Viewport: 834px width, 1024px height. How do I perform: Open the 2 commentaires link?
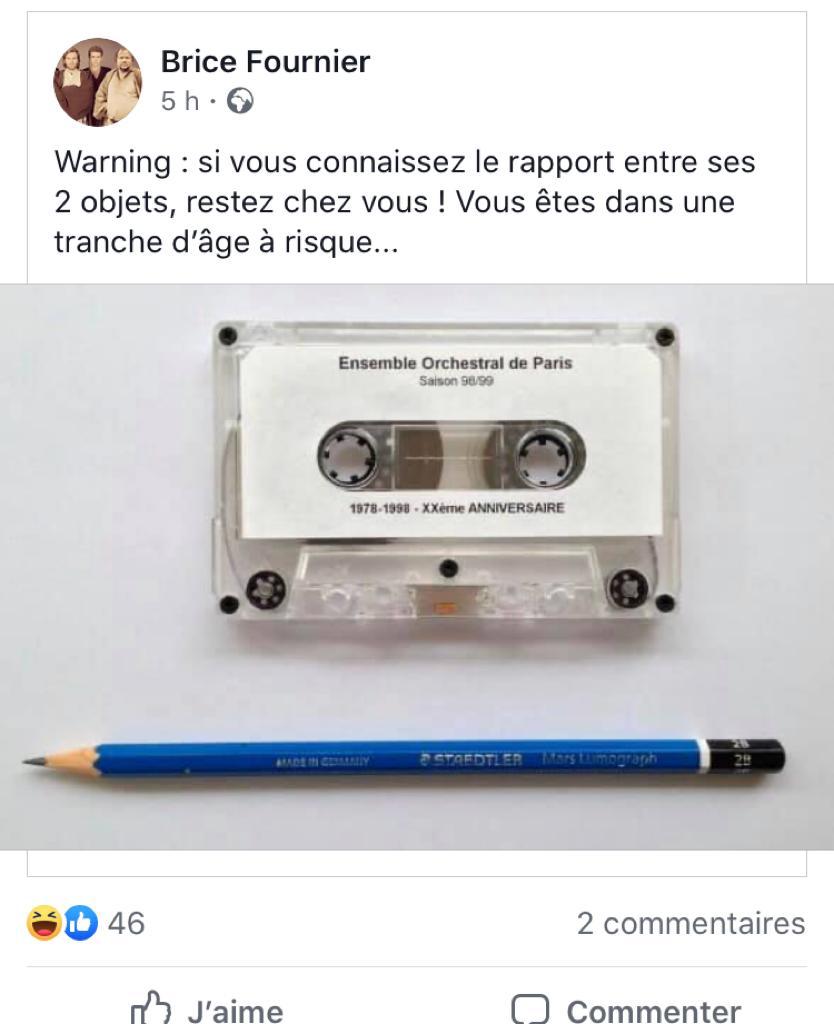691,923
